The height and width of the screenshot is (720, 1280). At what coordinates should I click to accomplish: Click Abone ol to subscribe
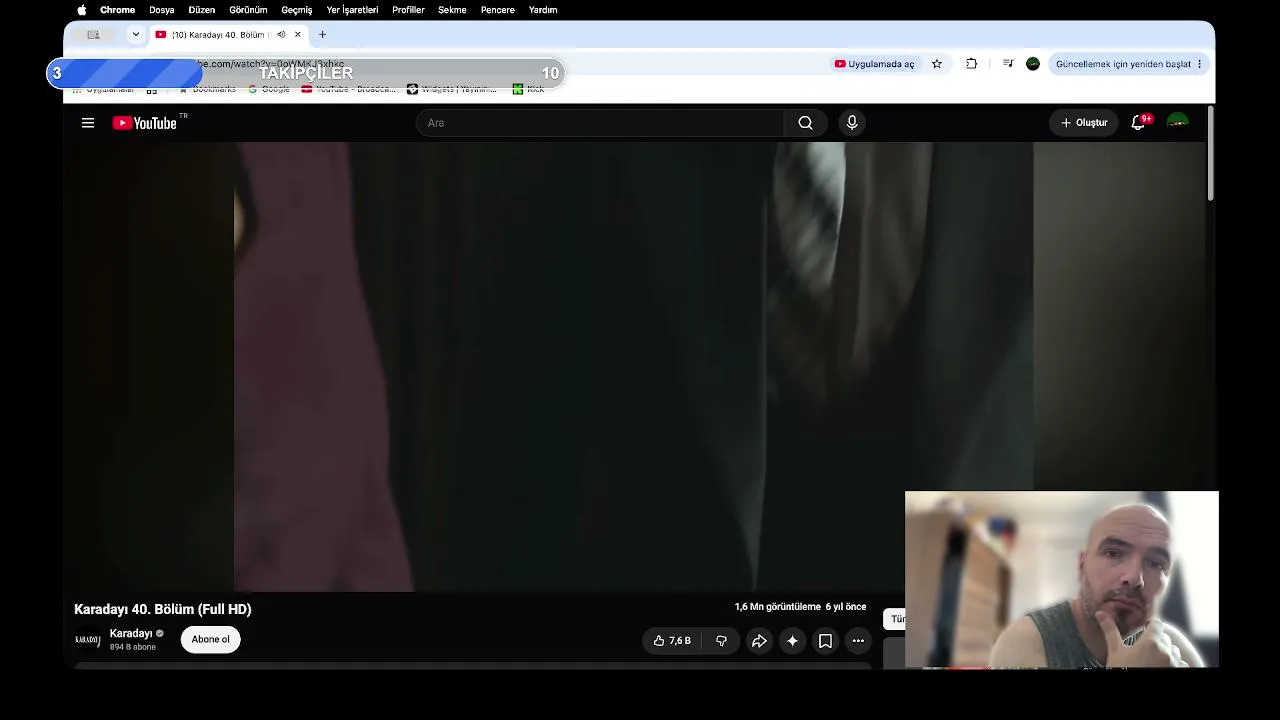[x=210, y=640]
